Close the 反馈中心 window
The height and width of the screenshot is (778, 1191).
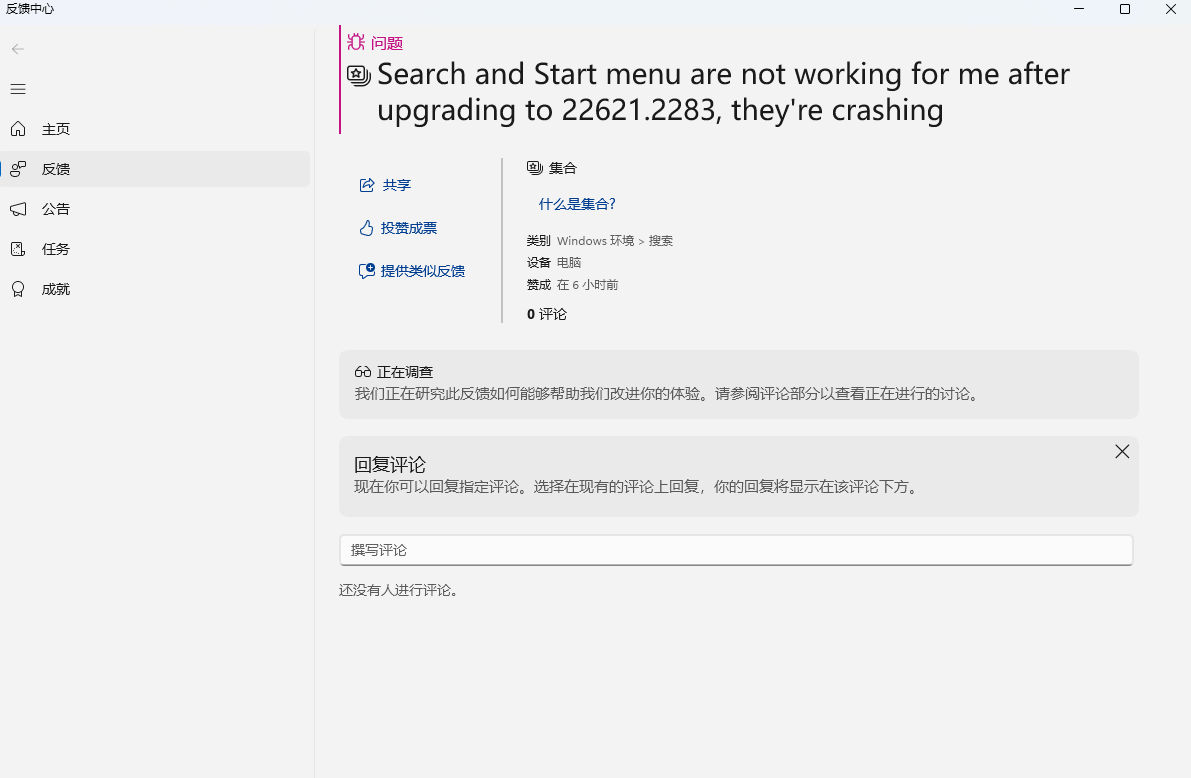tap(1170, 9)
